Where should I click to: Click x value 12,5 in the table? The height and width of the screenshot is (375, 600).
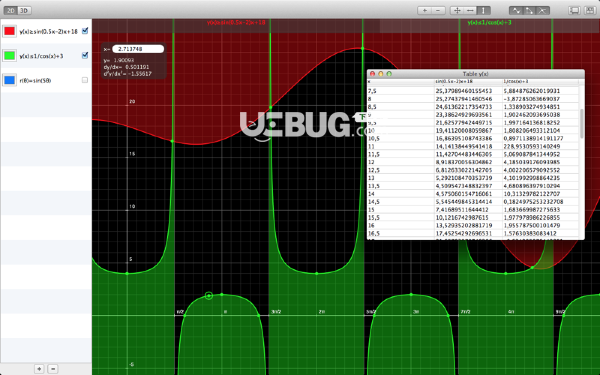(x=373, y=170)
